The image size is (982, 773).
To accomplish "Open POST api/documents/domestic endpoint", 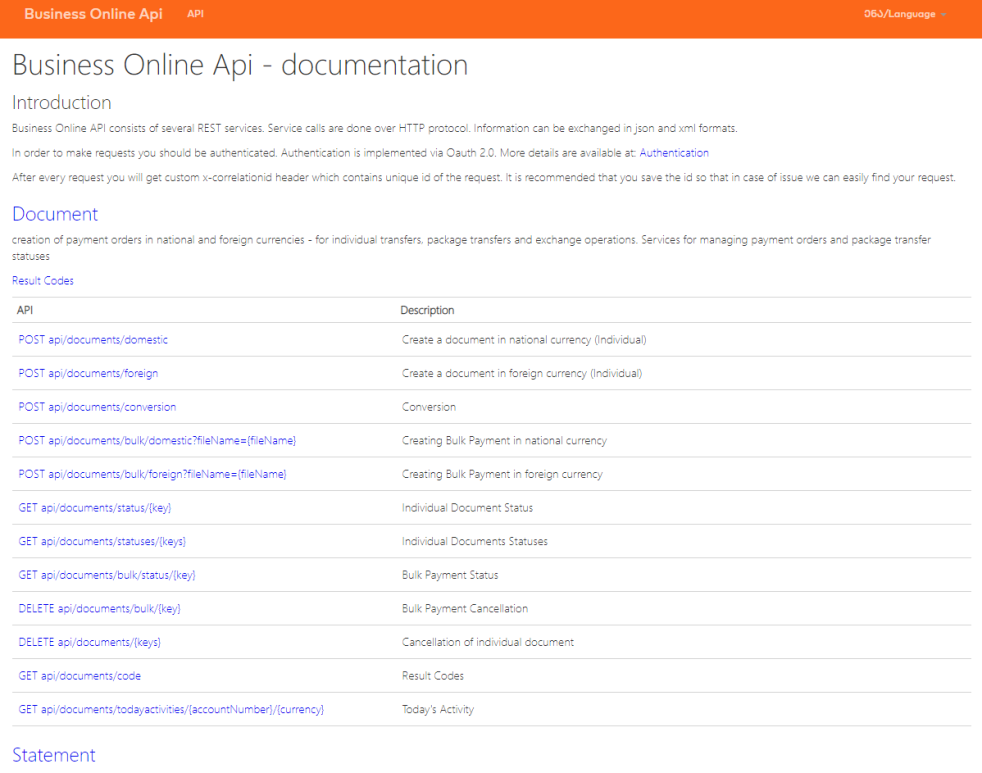I will (93, 340).
